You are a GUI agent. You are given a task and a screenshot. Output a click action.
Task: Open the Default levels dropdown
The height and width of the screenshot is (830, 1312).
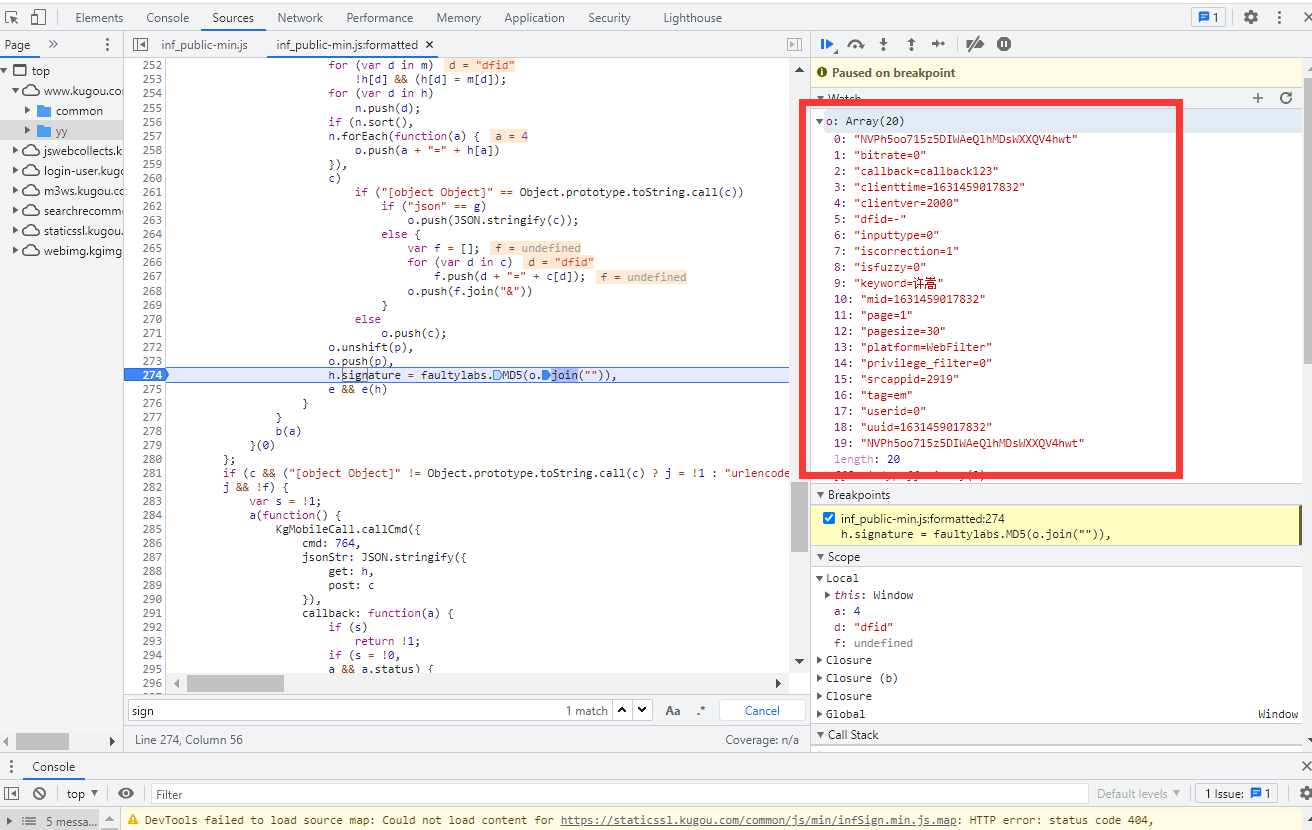[x=1137, y=793]
